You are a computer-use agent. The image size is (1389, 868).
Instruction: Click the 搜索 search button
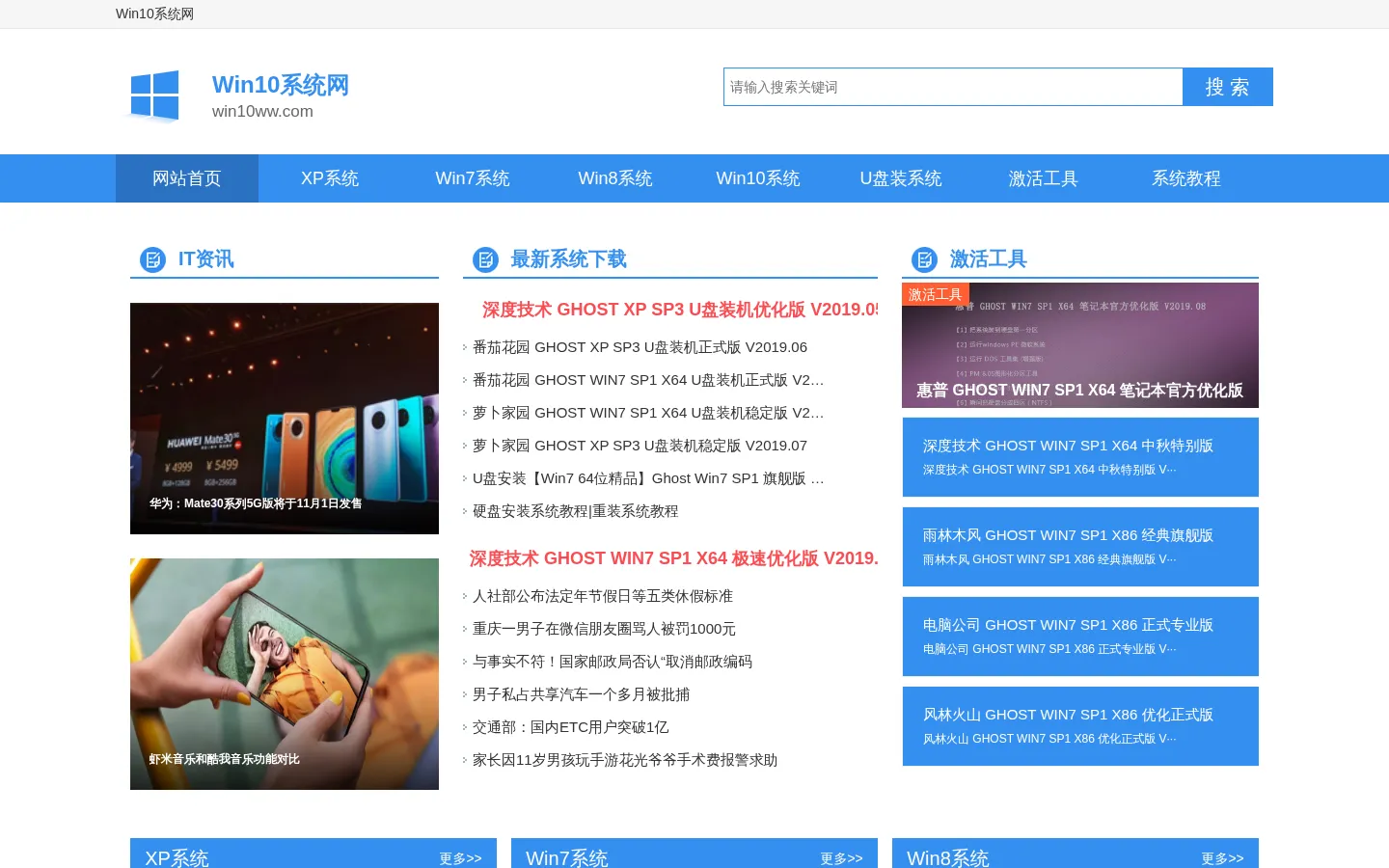(x=1228, y=87)
